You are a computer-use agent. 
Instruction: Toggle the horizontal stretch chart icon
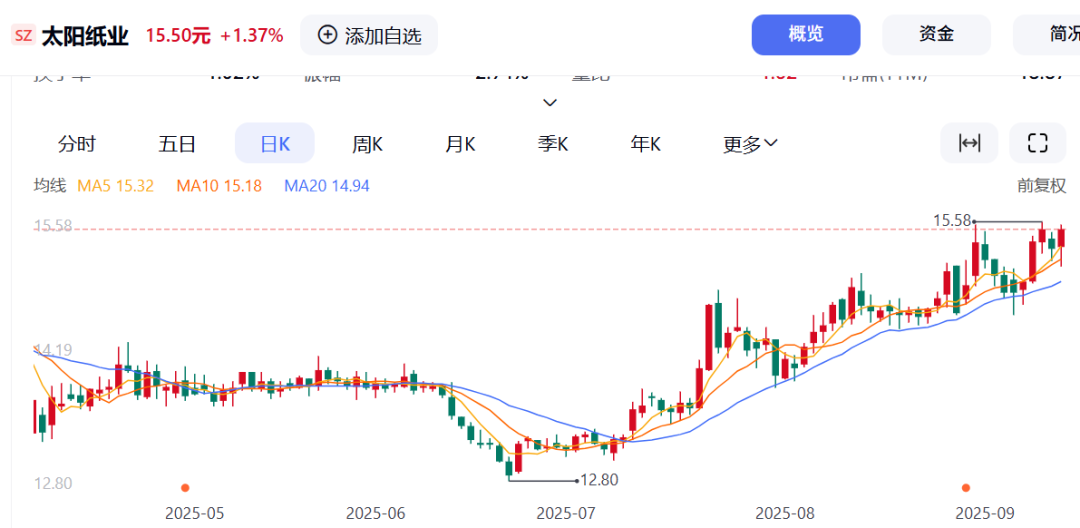click(969, 143)
